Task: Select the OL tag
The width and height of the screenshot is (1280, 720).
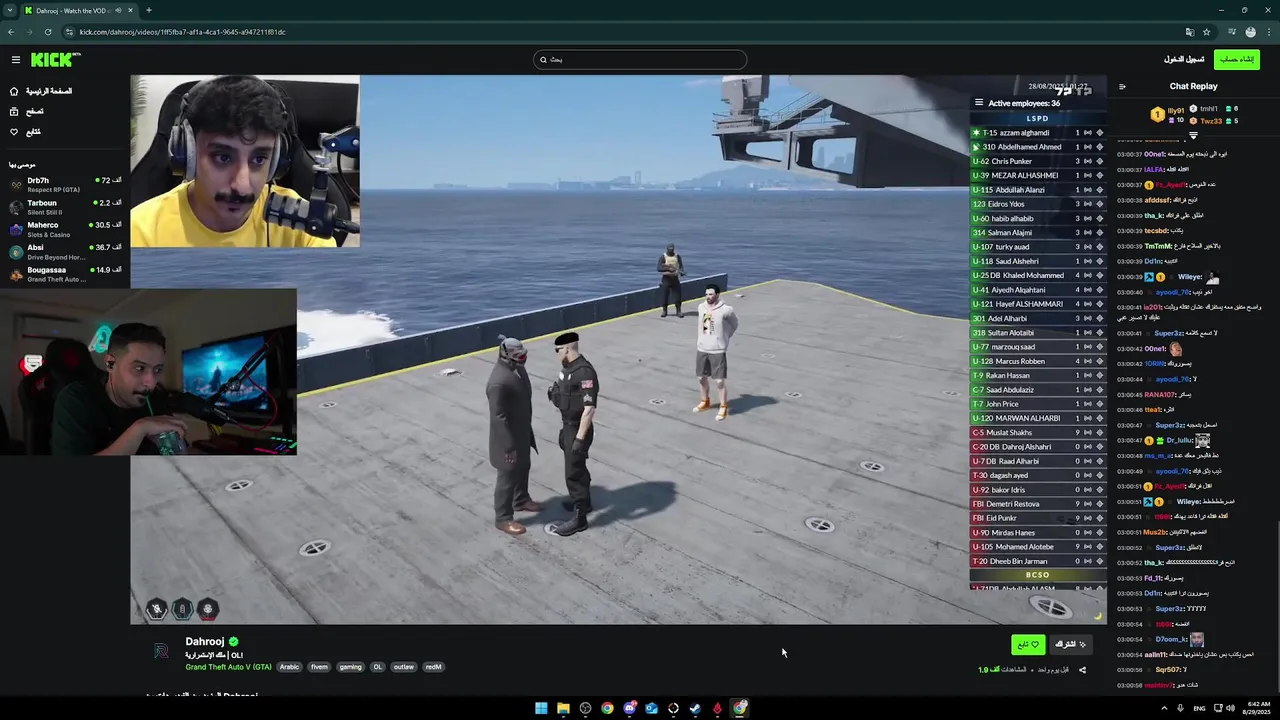Action: click(377, 667)
